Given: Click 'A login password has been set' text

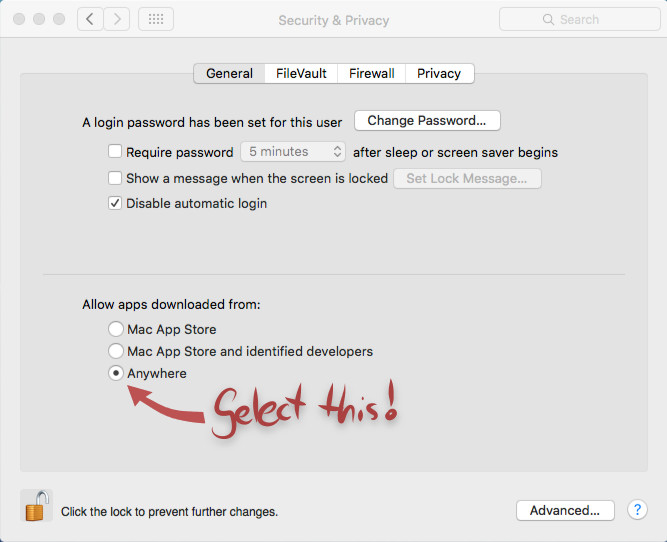Looking at the screenshot, I should pyautogui.click(x=212, y=123).
